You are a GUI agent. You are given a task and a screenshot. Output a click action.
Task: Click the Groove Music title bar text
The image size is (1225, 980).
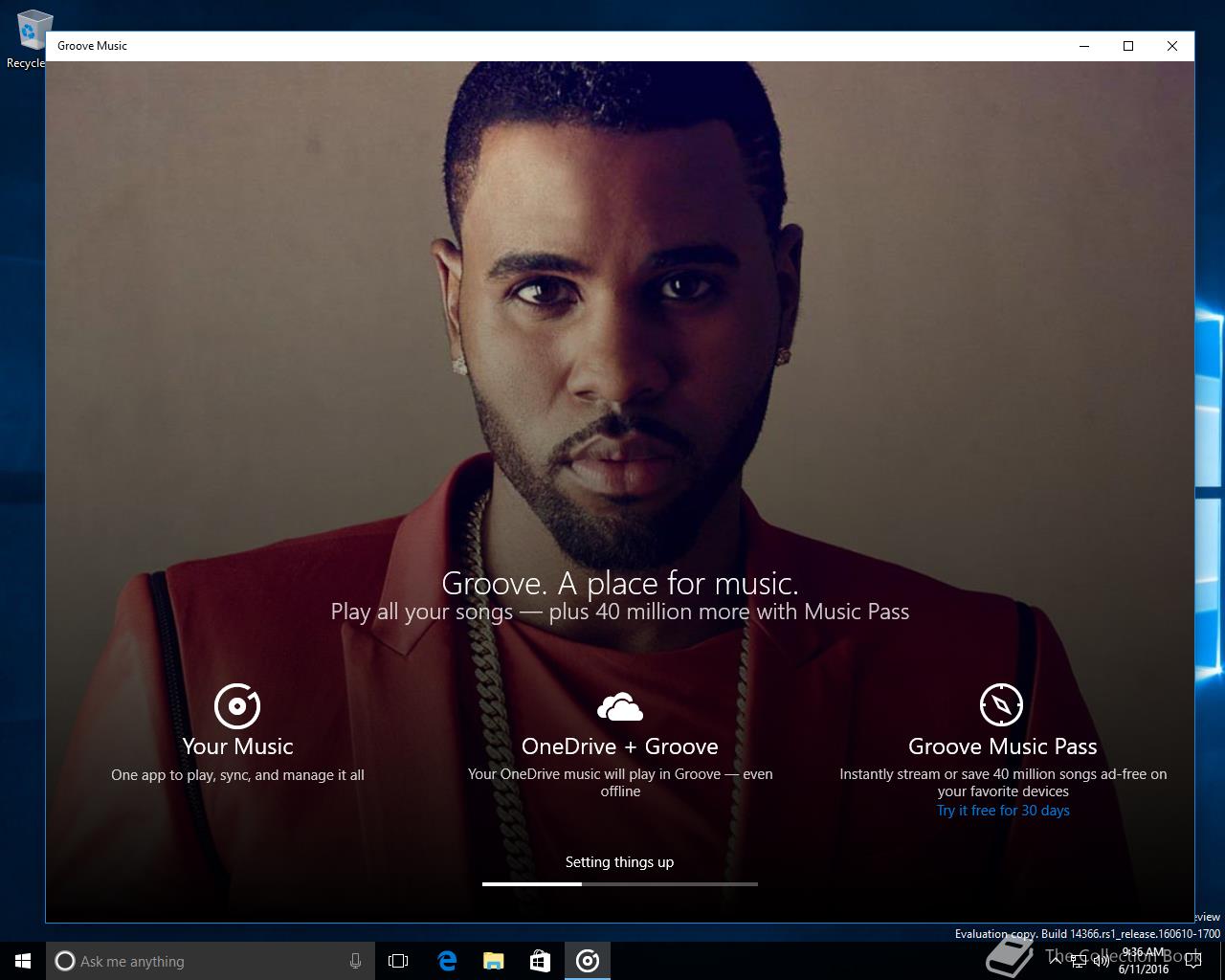coord(92,46)
